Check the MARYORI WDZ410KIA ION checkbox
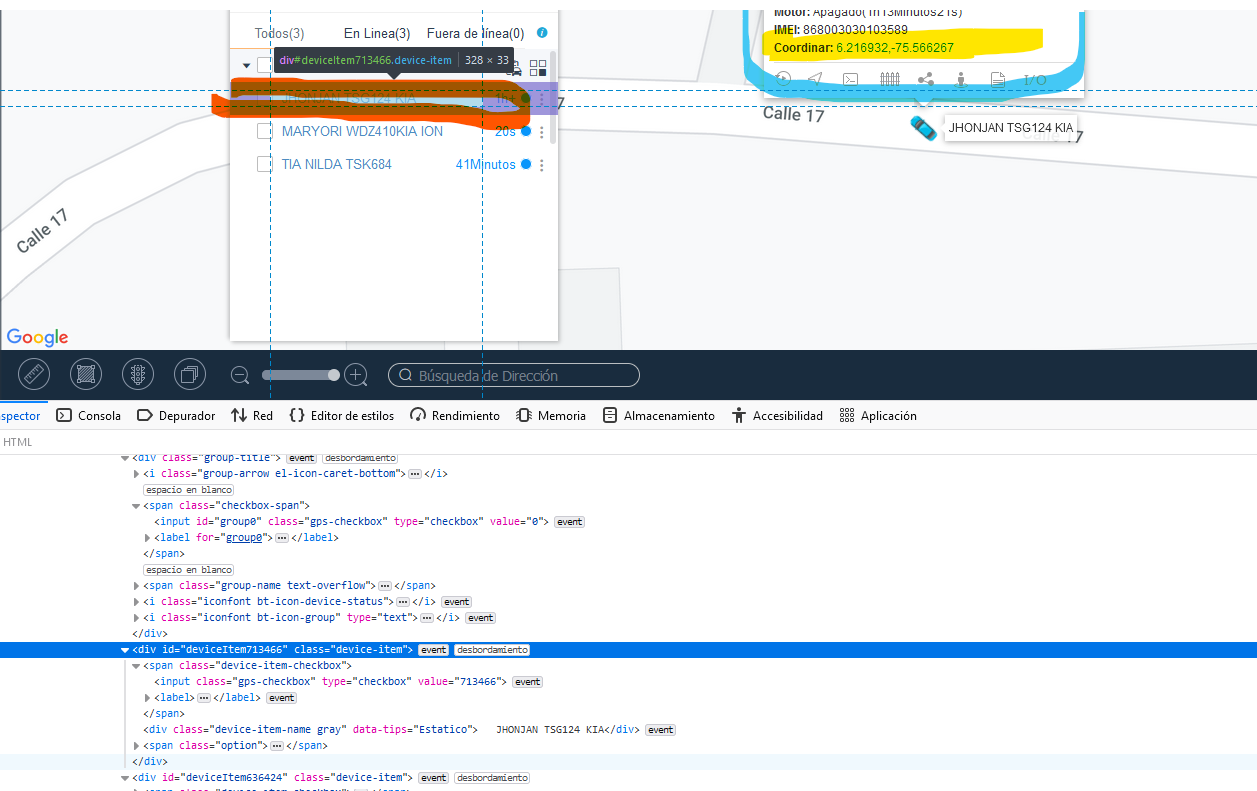Viewport: 1257px width, 791px height. (x=265, y=132)
